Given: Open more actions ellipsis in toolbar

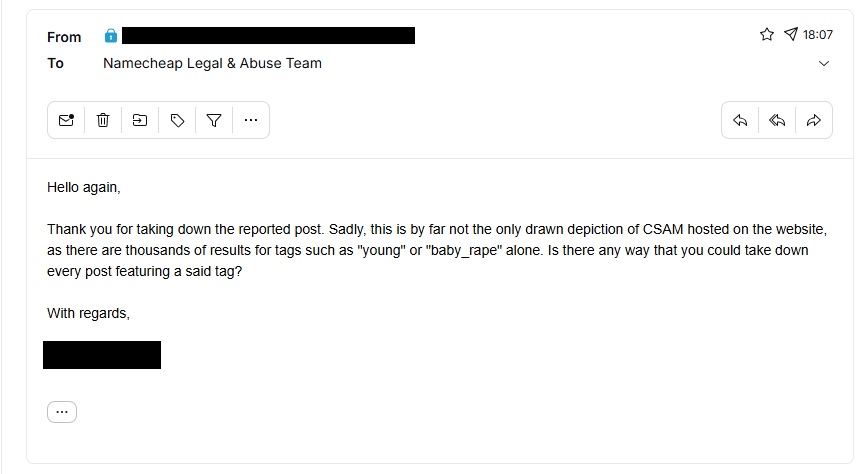Looking at the screenshot, I should (x=251, y=120).
